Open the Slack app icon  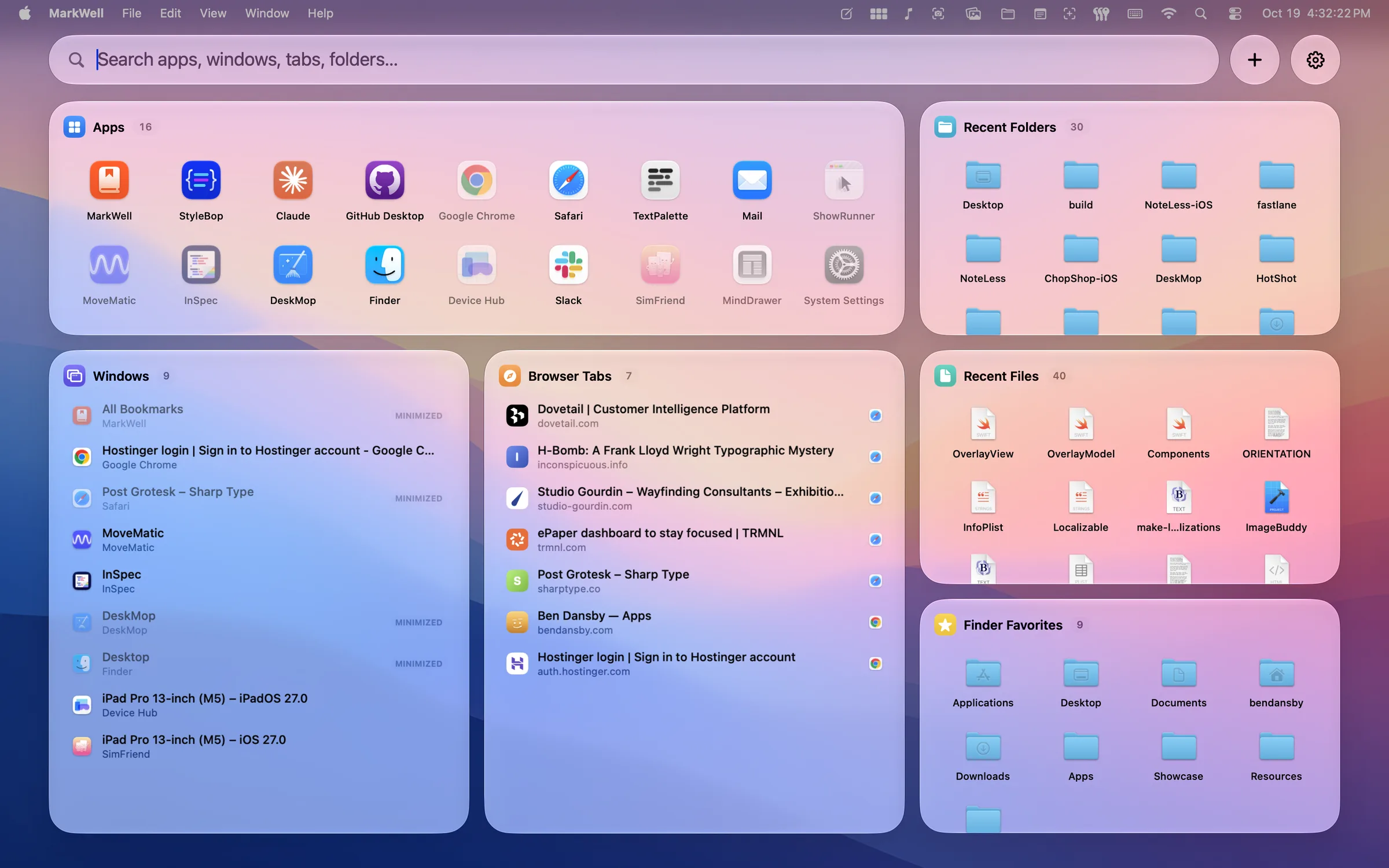(x=568, y=264)
